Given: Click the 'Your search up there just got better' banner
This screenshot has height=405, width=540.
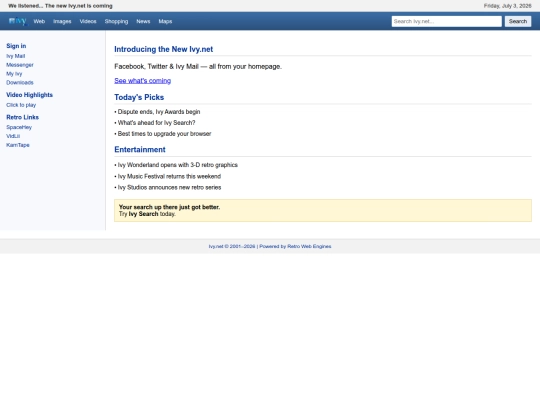Looking at the screenshot, I should point(323,210).
